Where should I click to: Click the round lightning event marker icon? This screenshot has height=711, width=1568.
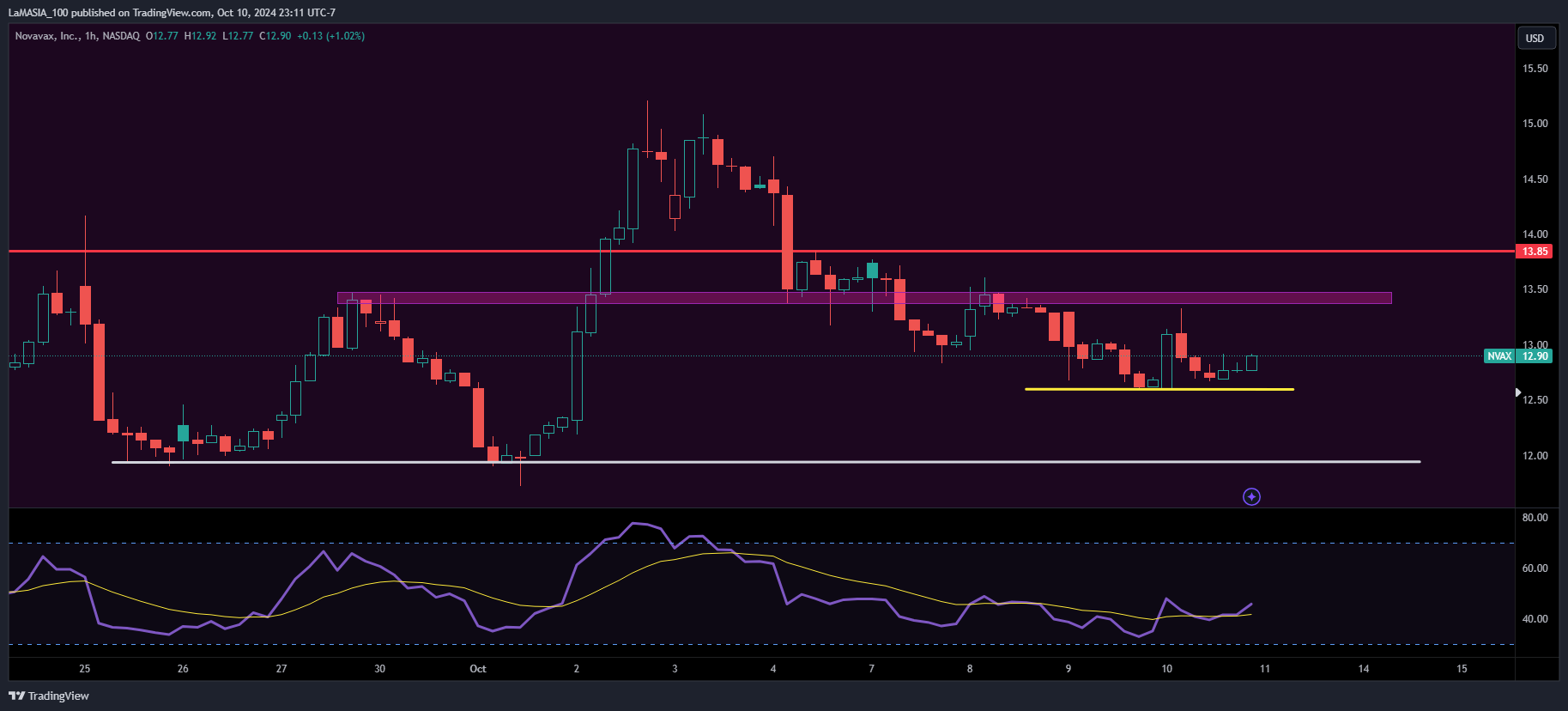point(1251,496)
